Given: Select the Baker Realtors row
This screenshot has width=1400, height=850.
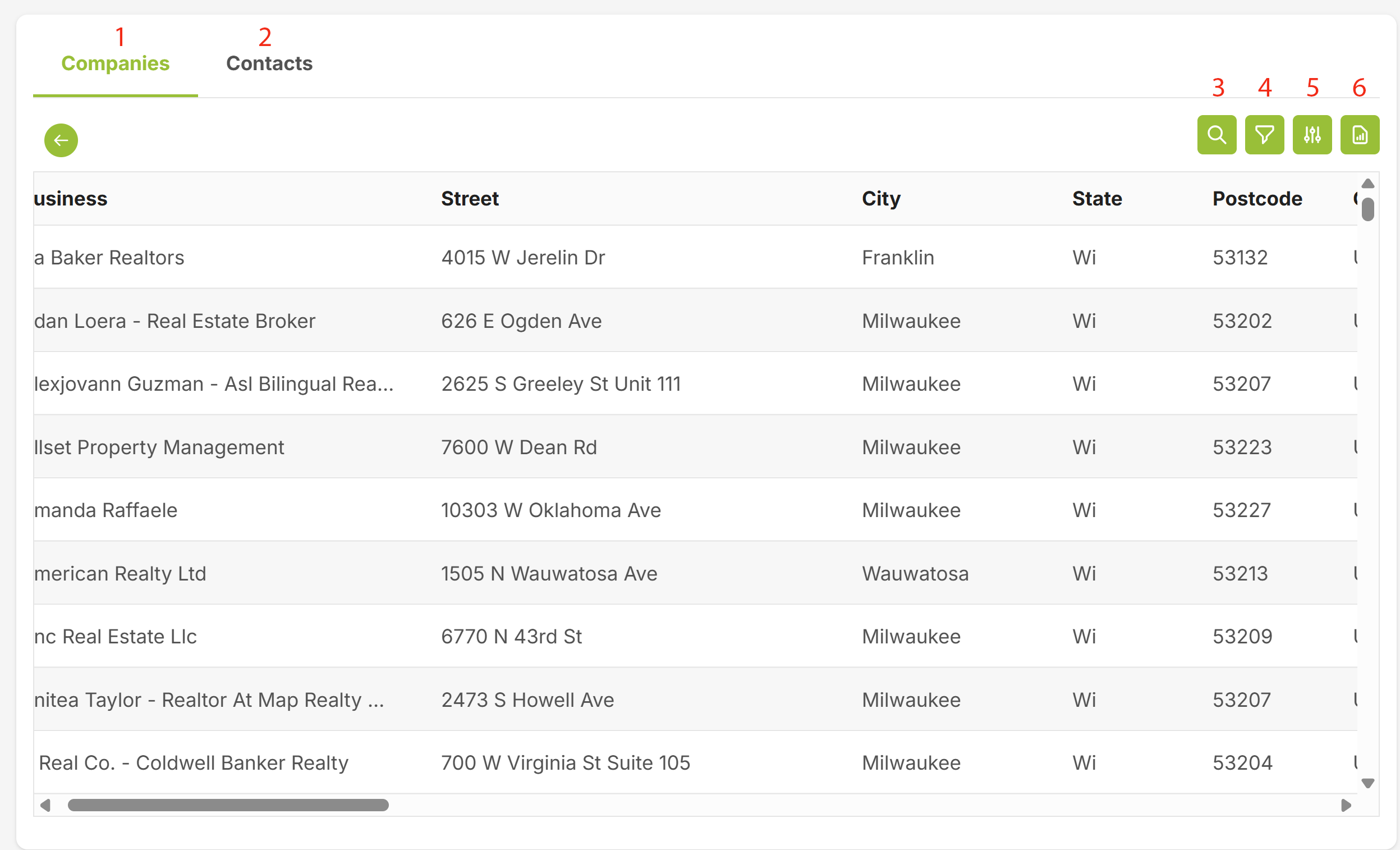Looking at the screenshot, I should (341, 257).
